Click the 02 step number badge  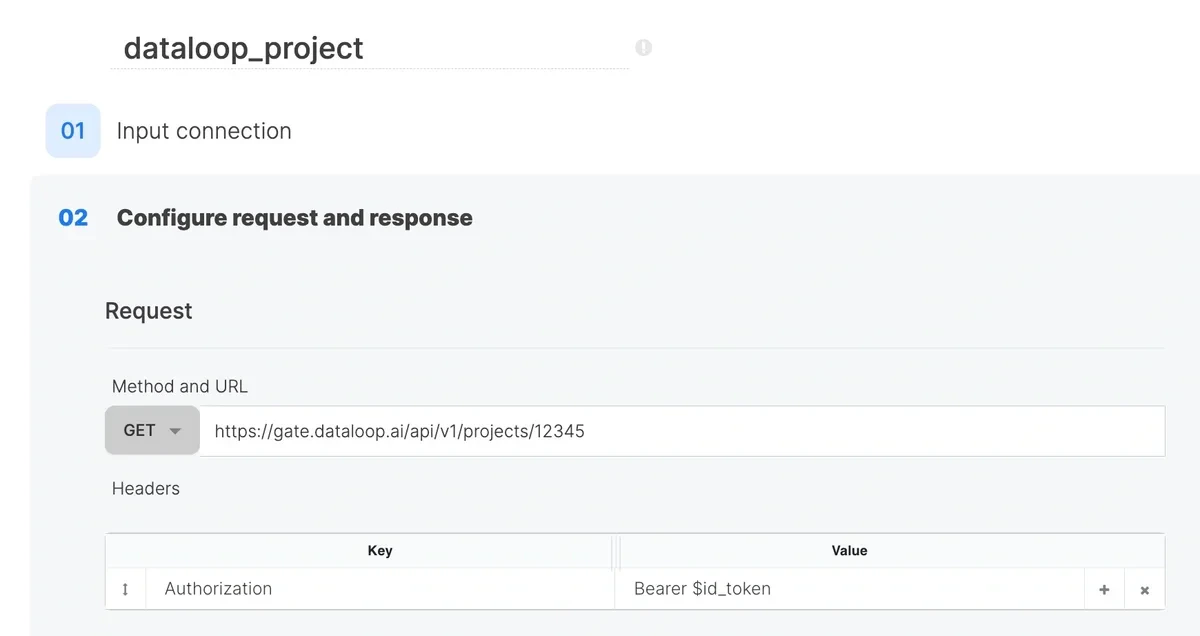point(72,217)
